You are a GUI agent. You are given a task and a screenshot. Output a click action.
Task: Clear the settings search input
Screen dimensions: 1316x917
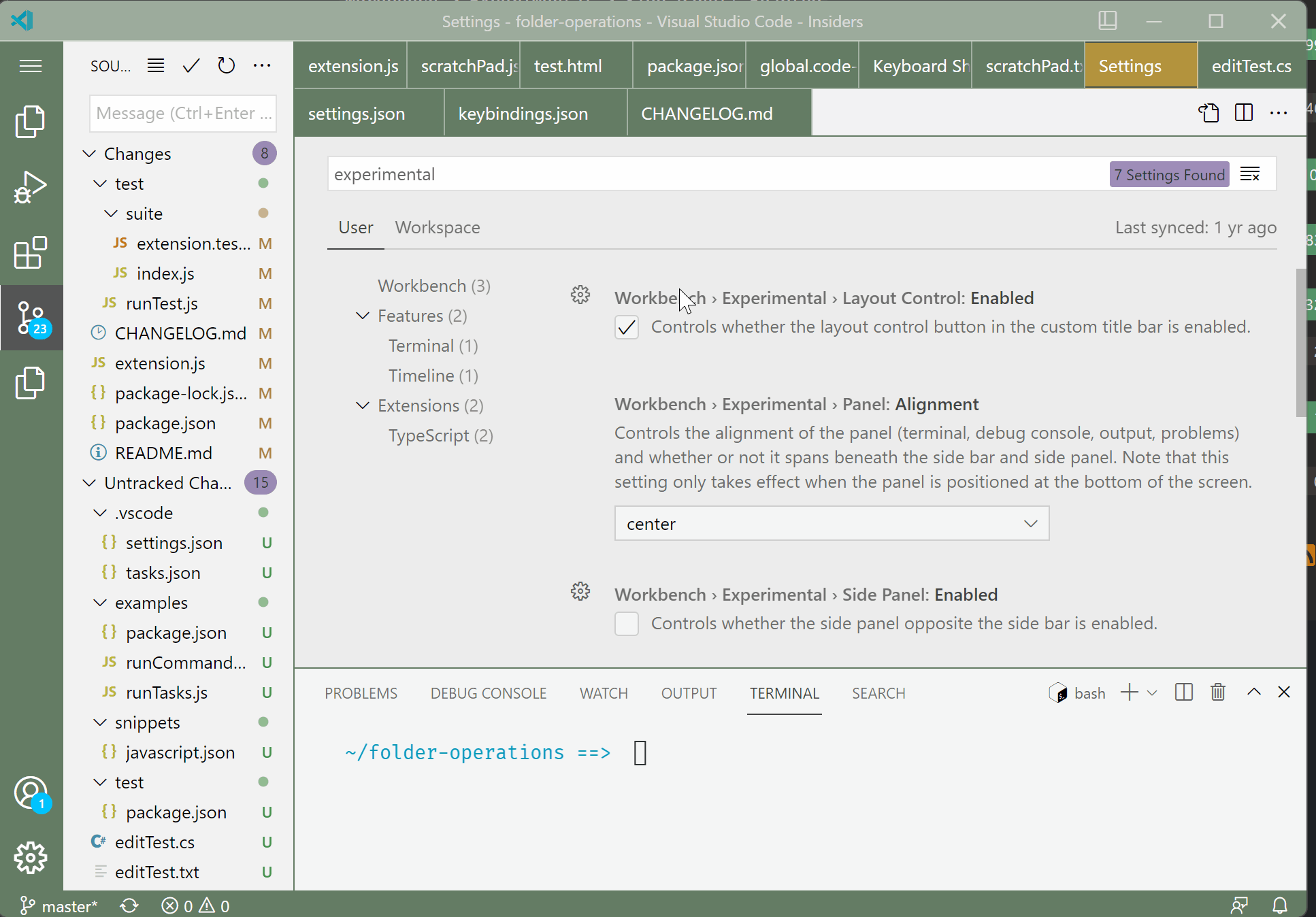pos(1250,174)
